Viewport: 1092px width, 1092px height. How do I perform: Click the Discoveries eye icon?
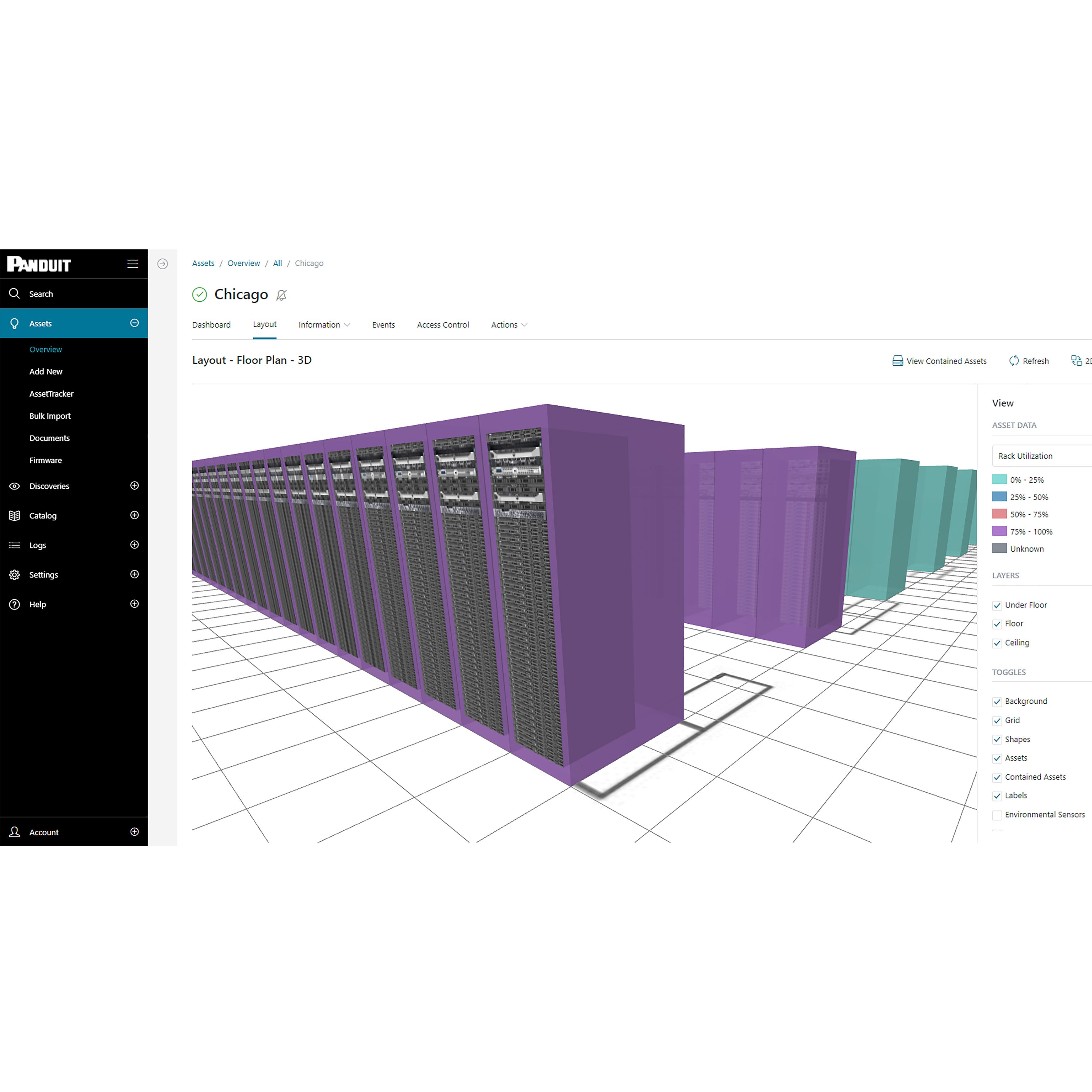[x=15, y=486]
